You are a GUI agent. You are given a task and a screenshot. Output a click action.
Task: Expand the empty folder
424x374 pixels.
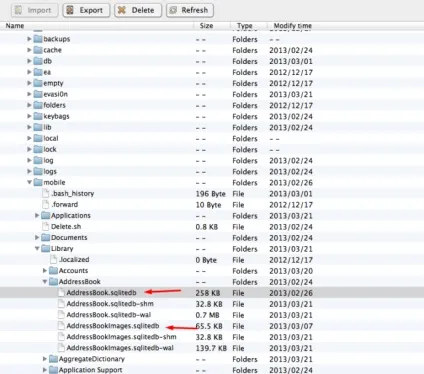(x=29, y=83)
